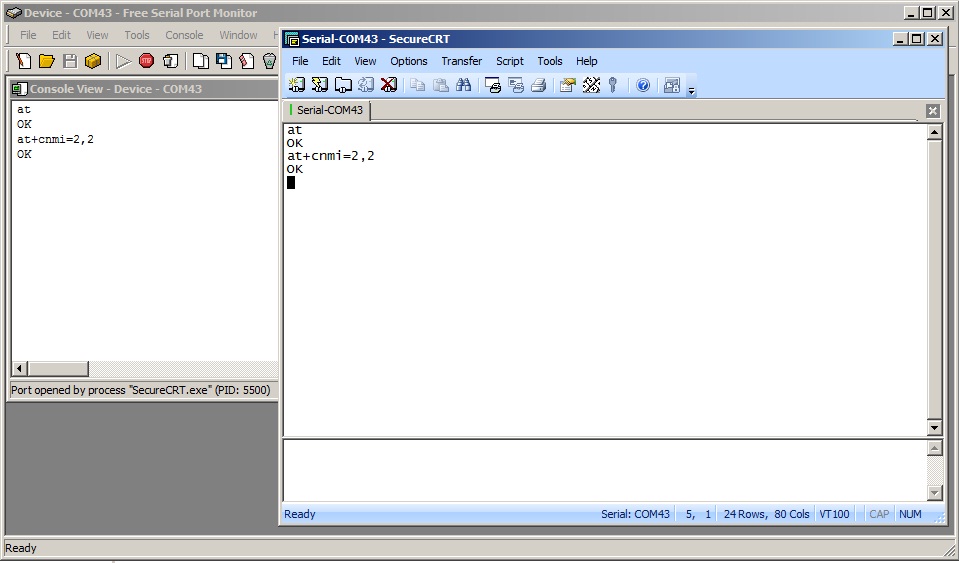
Task: Click the clear page trash icon
Action: point(171,61)
